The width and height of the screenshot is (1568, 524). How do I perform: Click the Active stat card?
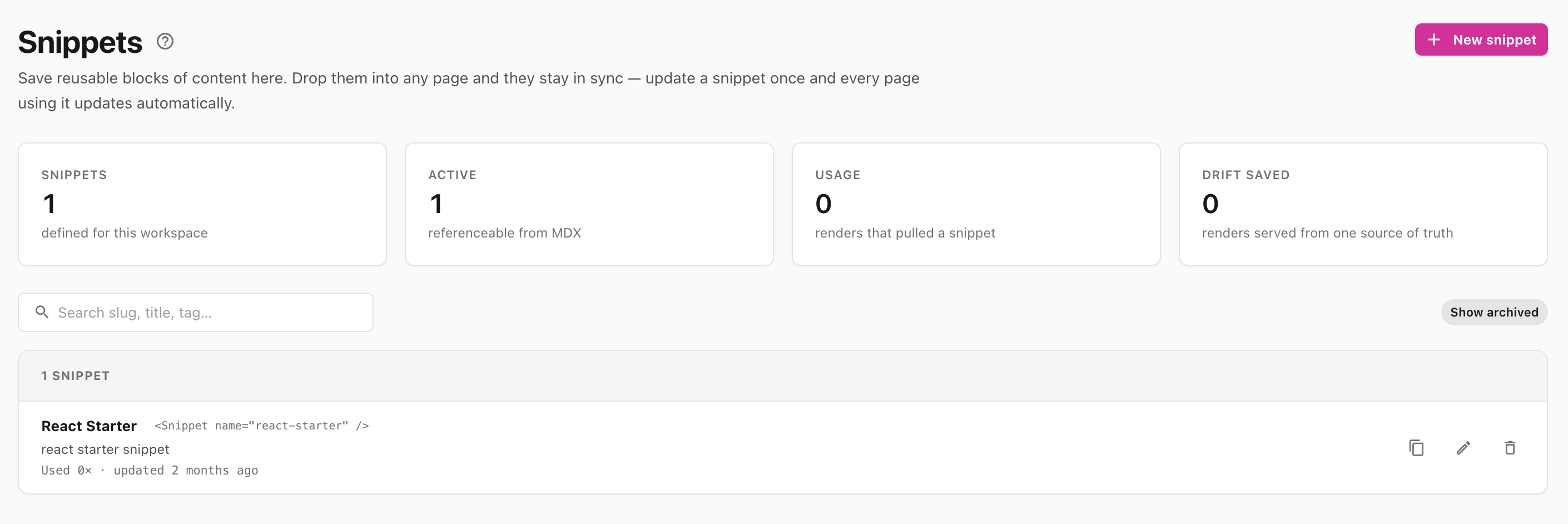pos(589,204)
